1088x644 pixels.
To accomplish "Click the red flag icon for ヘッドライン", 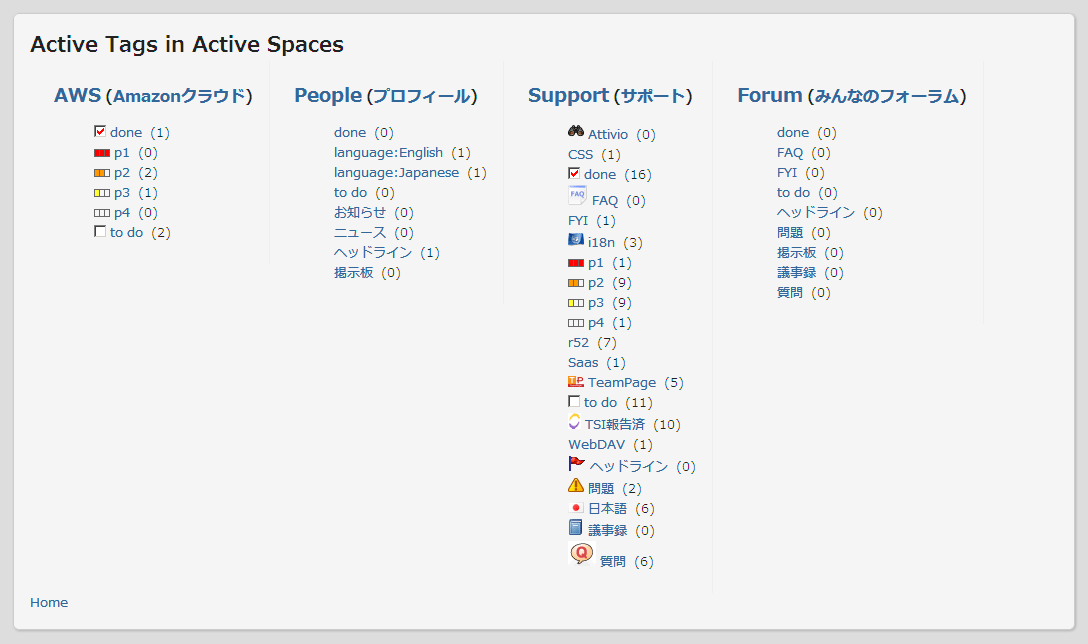I will [x=576, y=463].
